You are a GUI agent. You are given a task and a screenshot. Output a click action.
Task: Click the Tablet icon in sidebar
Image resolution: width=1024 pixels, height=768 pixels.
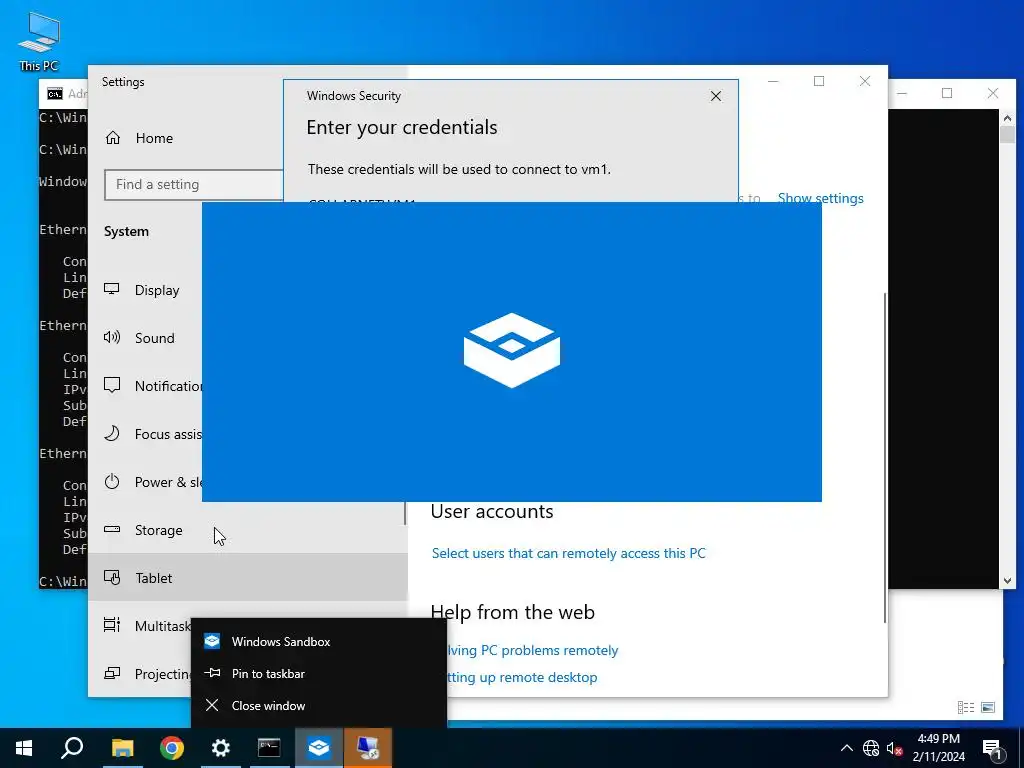coord(112,577)
